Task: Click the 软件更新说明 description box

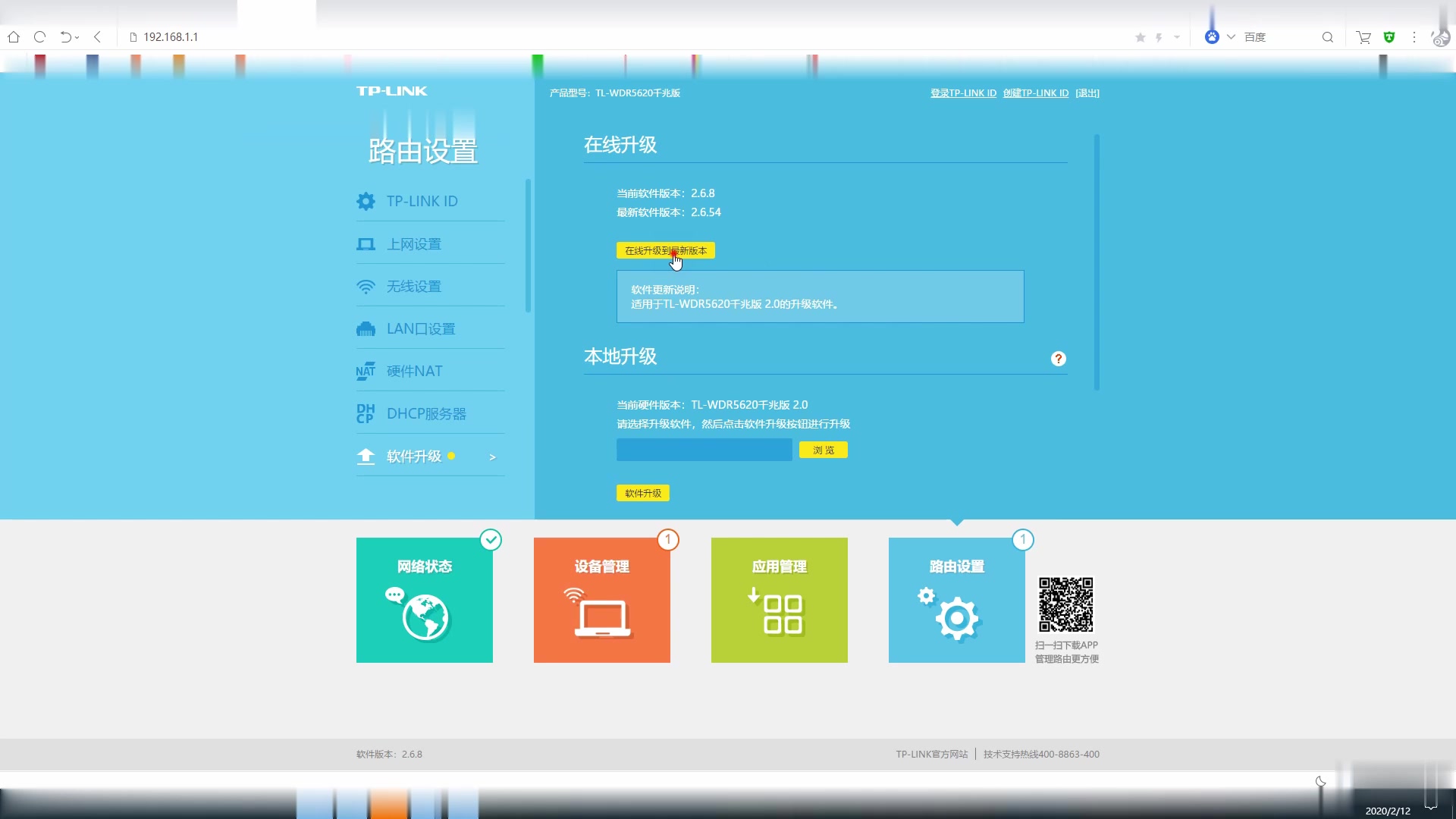Action: [821, 297]
